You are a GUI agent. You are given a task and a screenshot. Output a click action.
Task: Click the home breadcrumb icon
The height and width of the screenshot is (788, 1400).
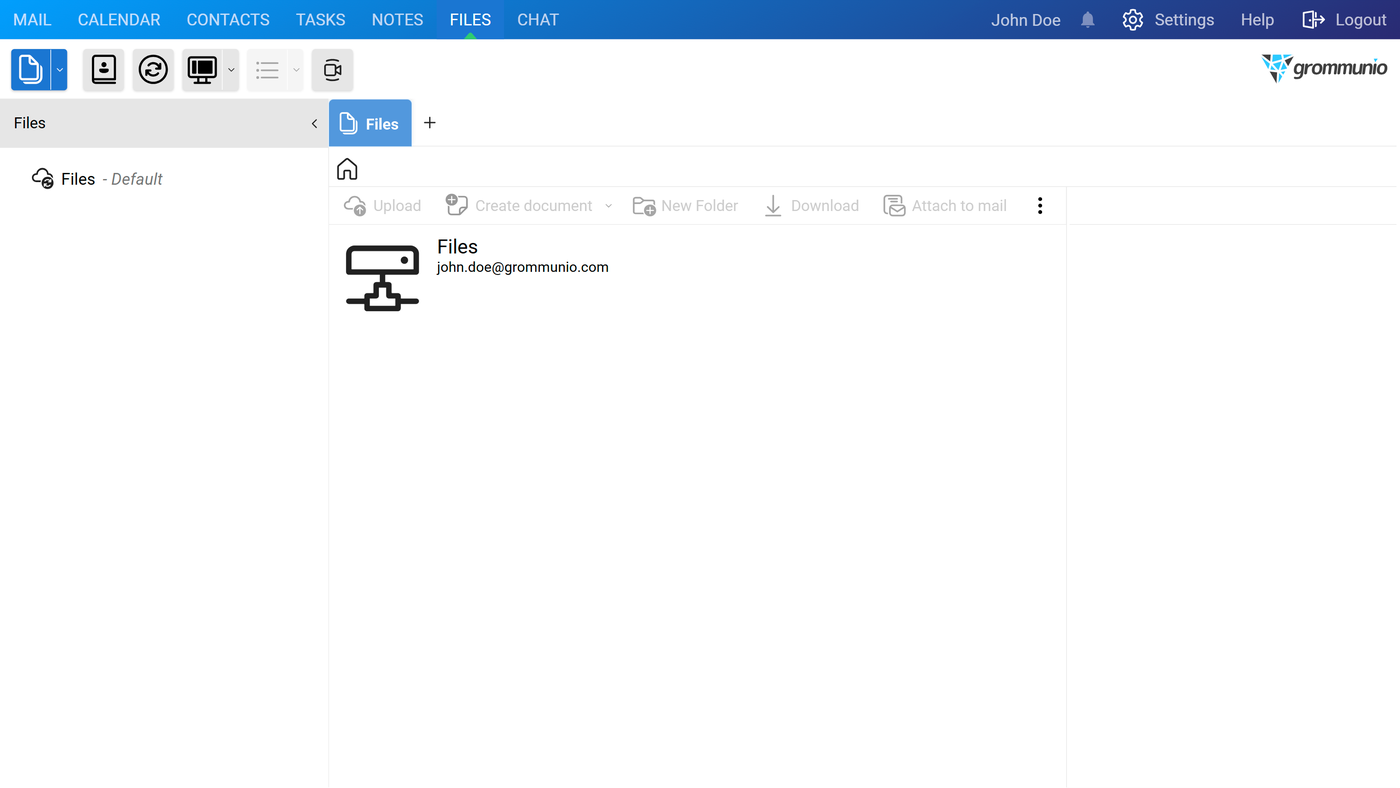(347, 169)
